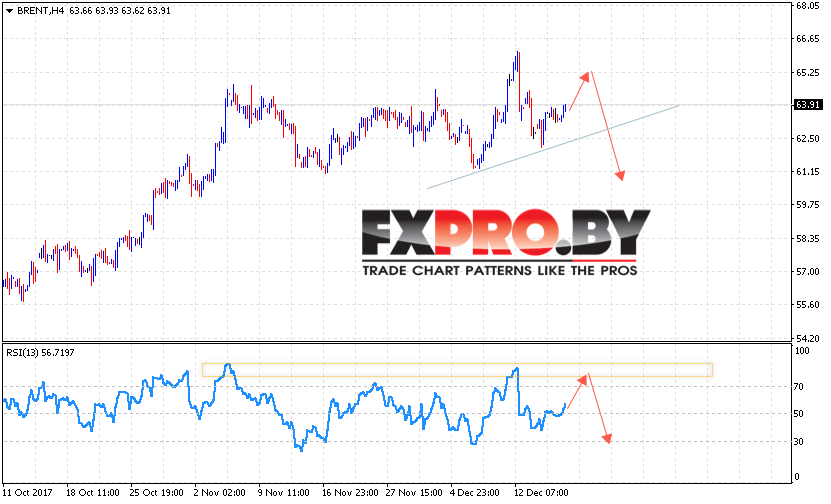This screenshot has height=504, width=831.
Task: Select the BRENT,H4 symbol label
Action: tap(40, 10)
